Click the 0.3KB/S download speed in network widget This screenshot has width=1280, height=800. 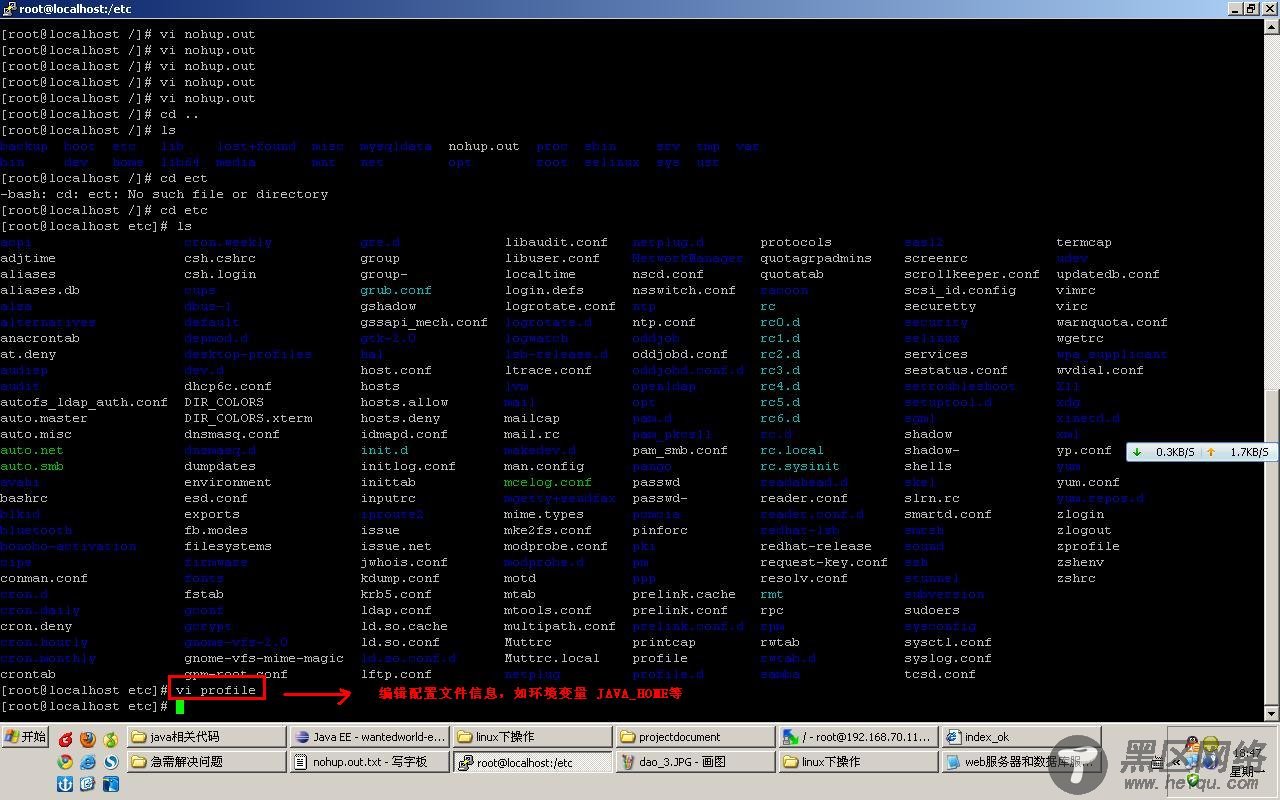[x=1175, y=452]
